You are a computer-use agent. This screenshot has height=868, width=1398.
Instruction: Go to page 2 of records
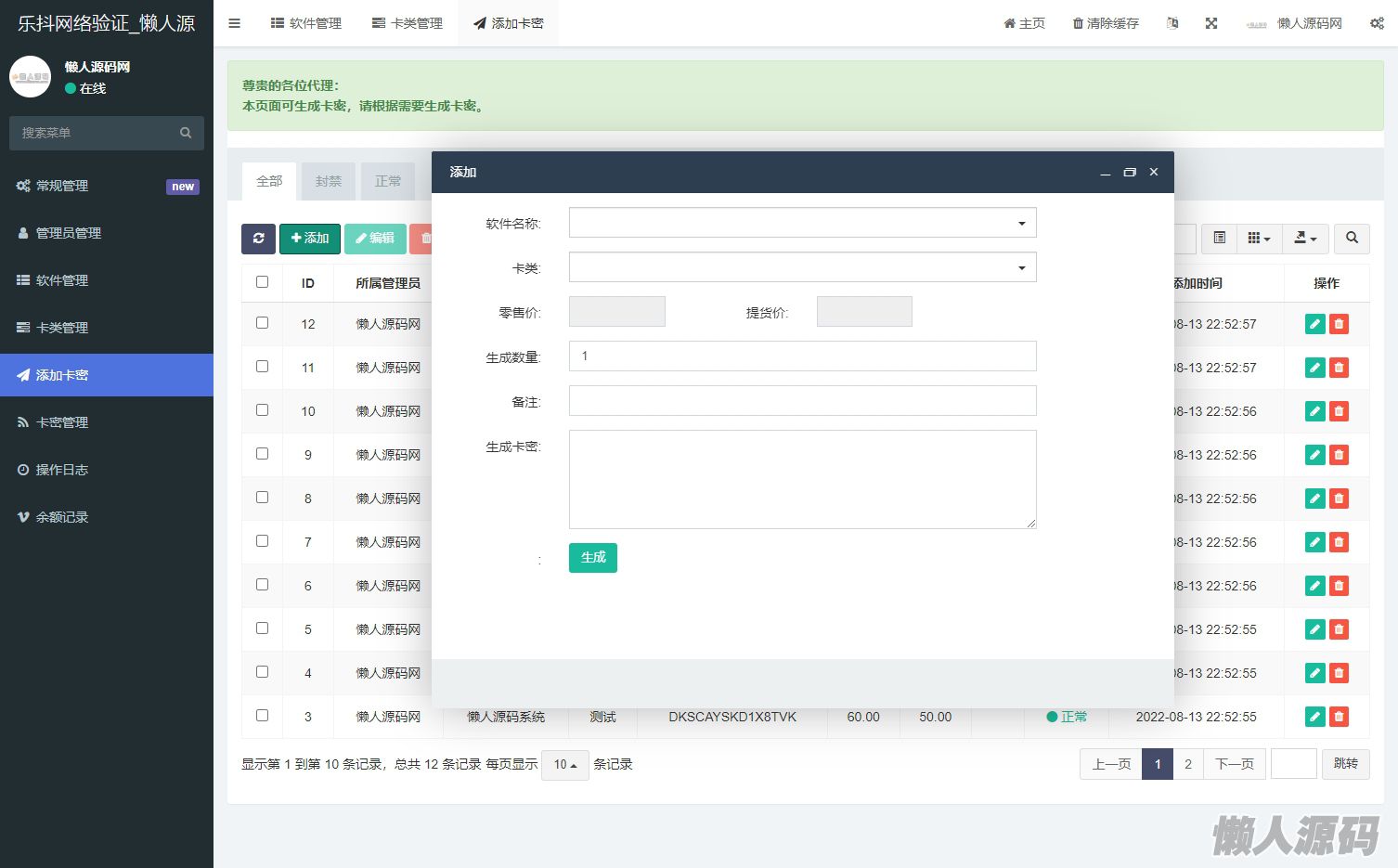point(1187,764)
